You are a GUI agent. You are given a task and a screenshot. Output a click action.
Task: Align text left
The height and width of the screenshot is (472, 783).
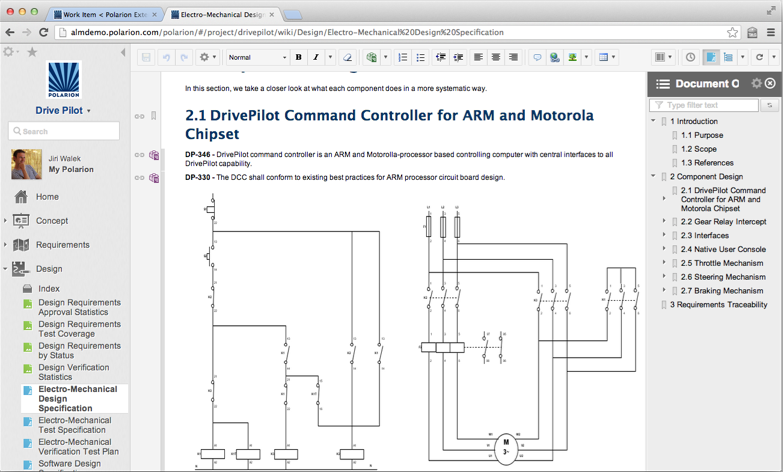pyautogui.click(x=478, y=57)
